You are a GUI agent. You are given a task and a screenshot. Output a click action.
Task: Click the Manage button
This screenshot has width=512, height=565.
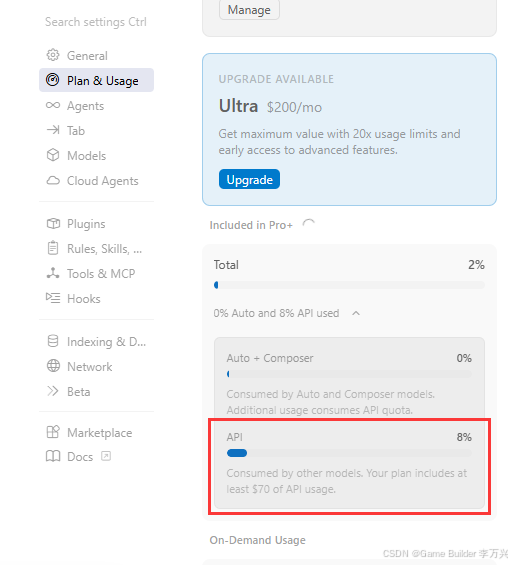pos(249,10)
